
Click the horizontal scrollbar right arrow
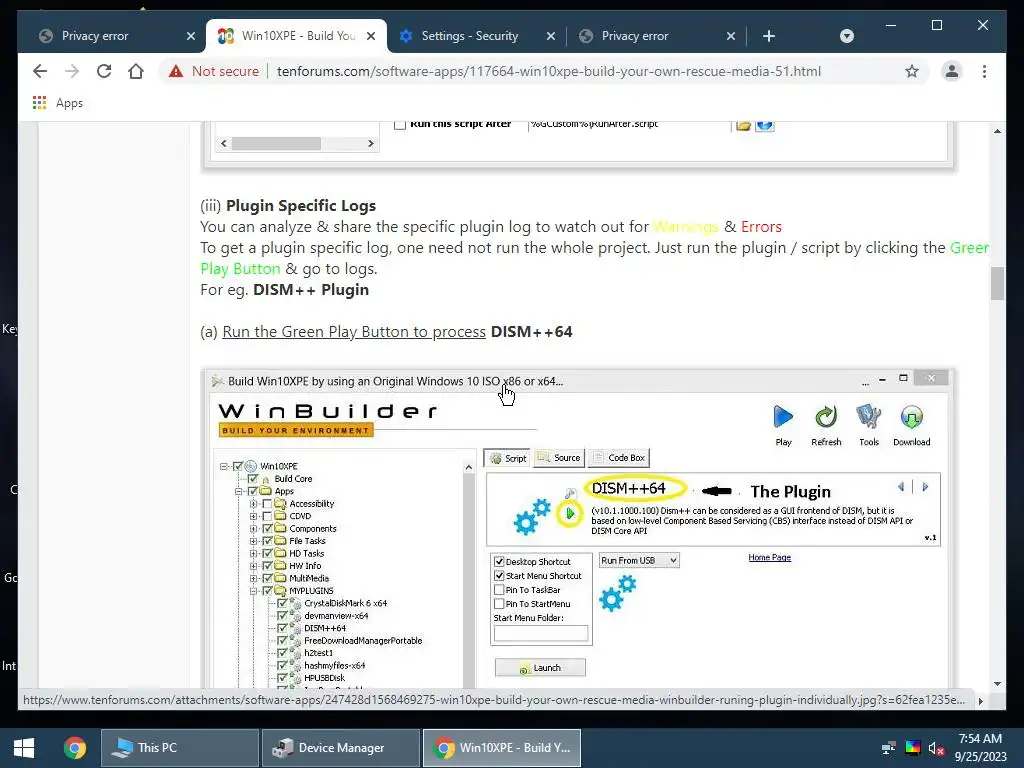(370, 143)
